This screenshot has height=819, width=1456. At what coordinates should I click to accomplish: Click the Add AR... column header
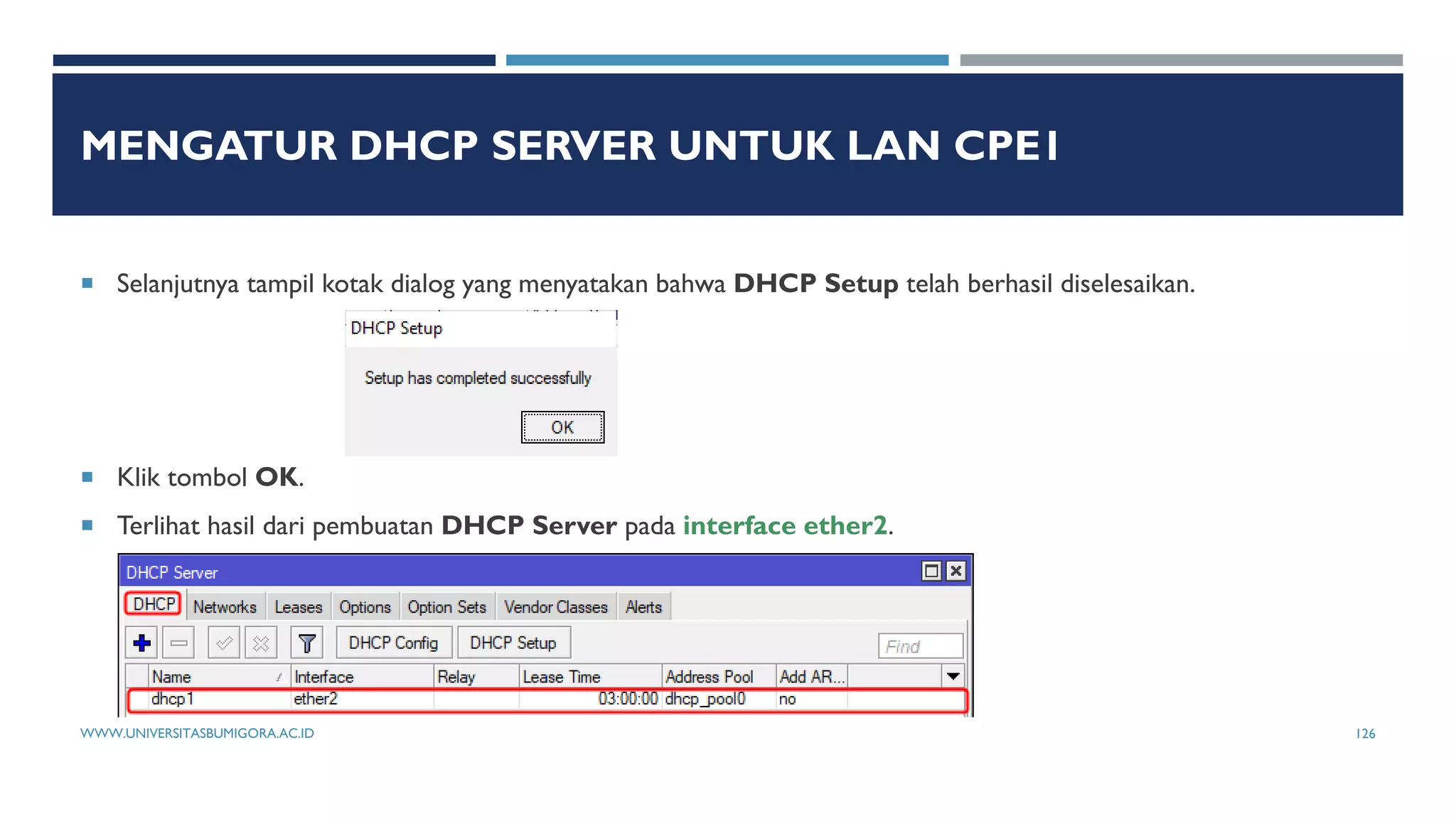(x=812, y=677)
